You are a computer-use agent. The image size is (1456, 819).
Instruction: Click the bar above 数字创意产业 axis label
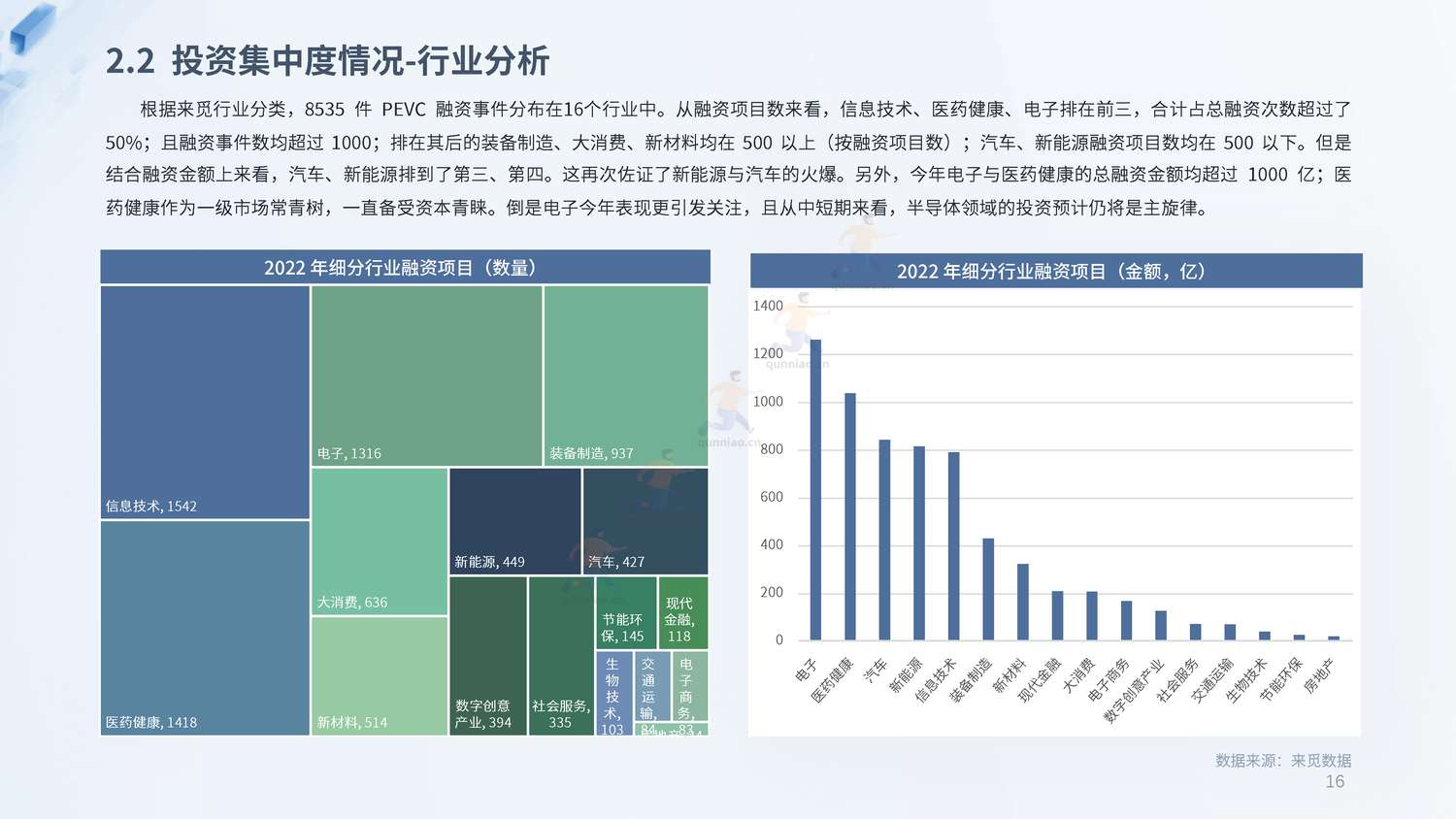coord(1161,625)
